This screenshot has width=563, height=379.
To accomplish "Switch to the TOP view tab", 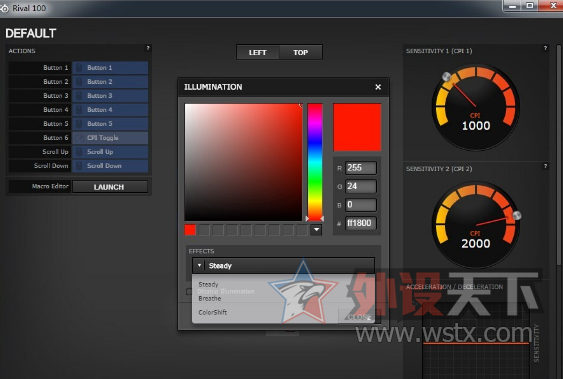I will click(301, 52).
